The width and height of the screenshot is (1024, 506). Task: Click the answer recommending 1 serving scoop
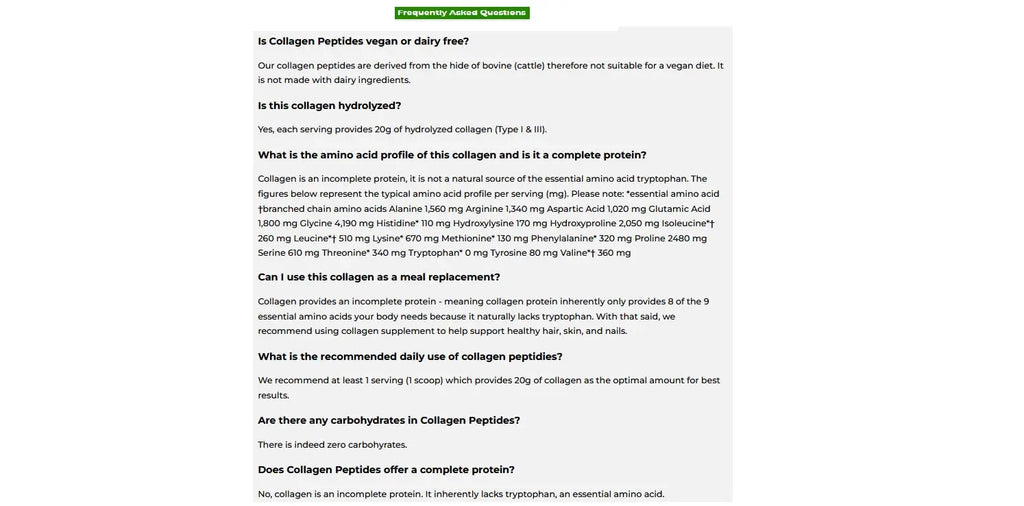[x=488, y=387]
